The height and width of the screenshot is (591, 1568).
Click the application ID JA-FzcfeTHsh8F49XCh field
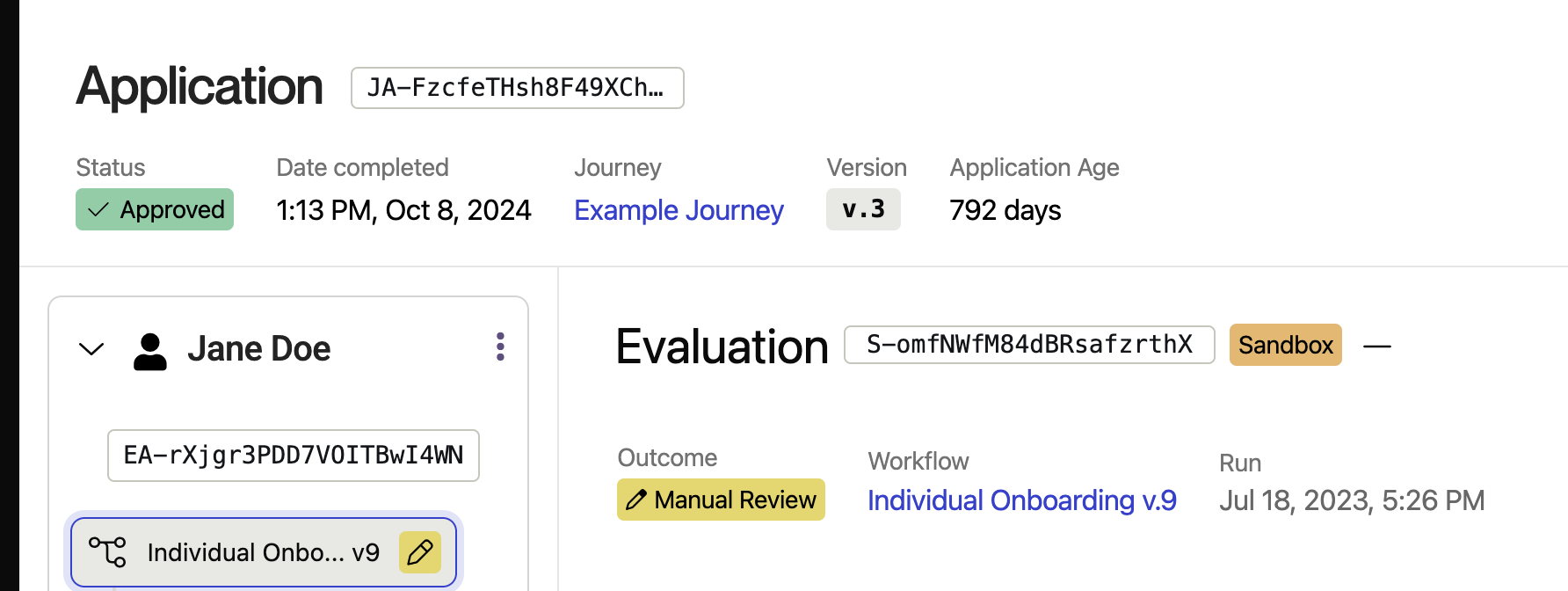point(517,88)
